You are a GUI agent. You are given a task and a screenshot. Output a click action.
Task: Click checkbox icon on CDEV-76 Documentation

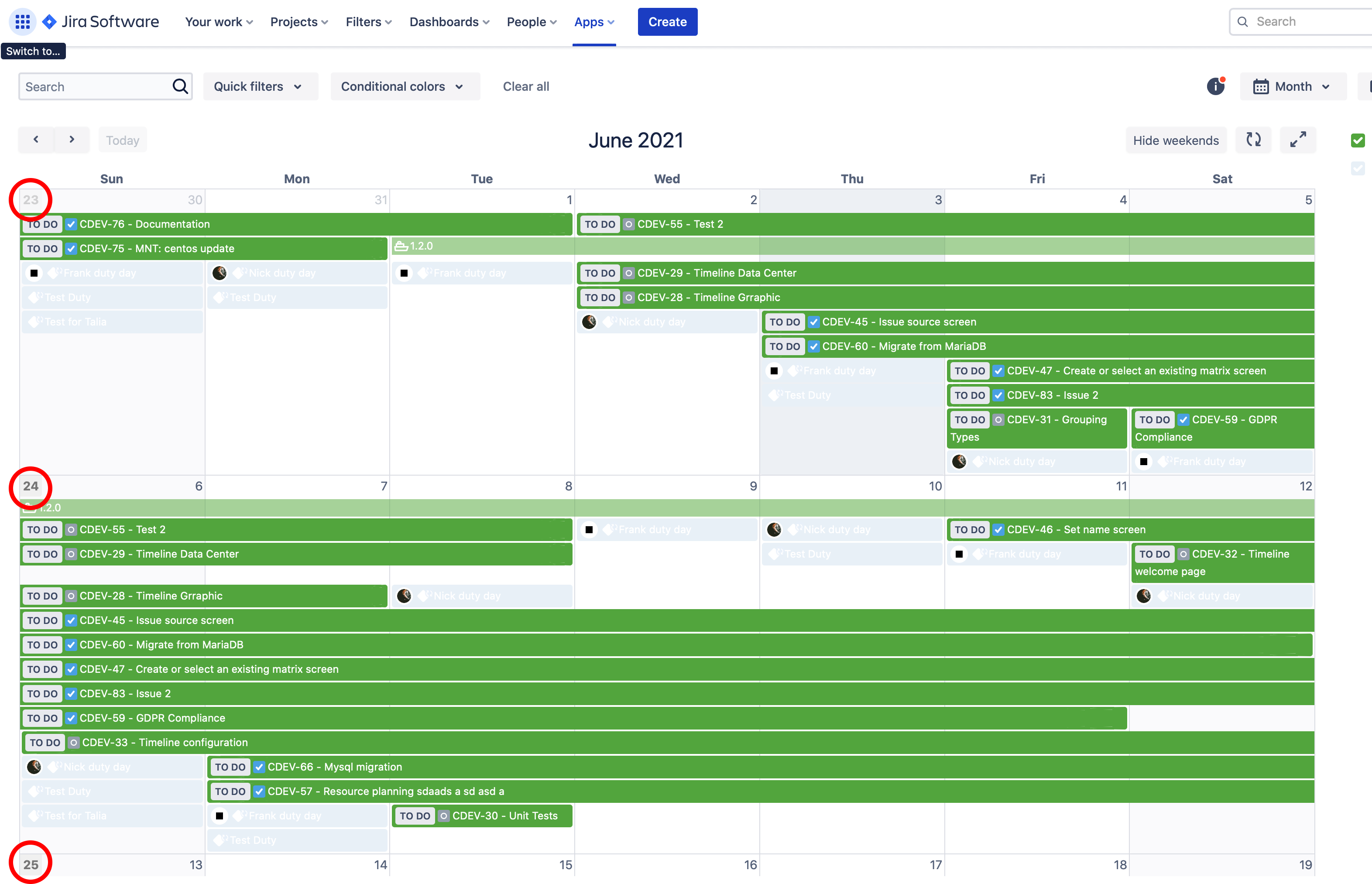pos(71,224)
